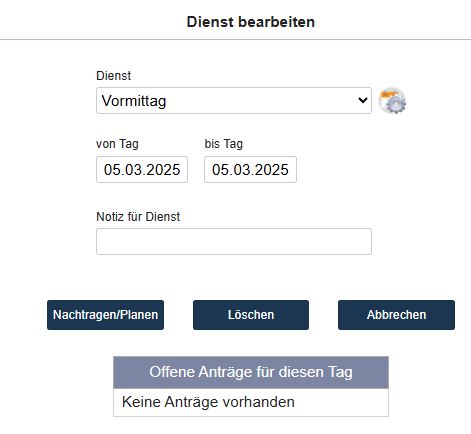
Task: Focus the Notiz für Dienst text box
Action: pyautogui.click(x=234, y=241)
